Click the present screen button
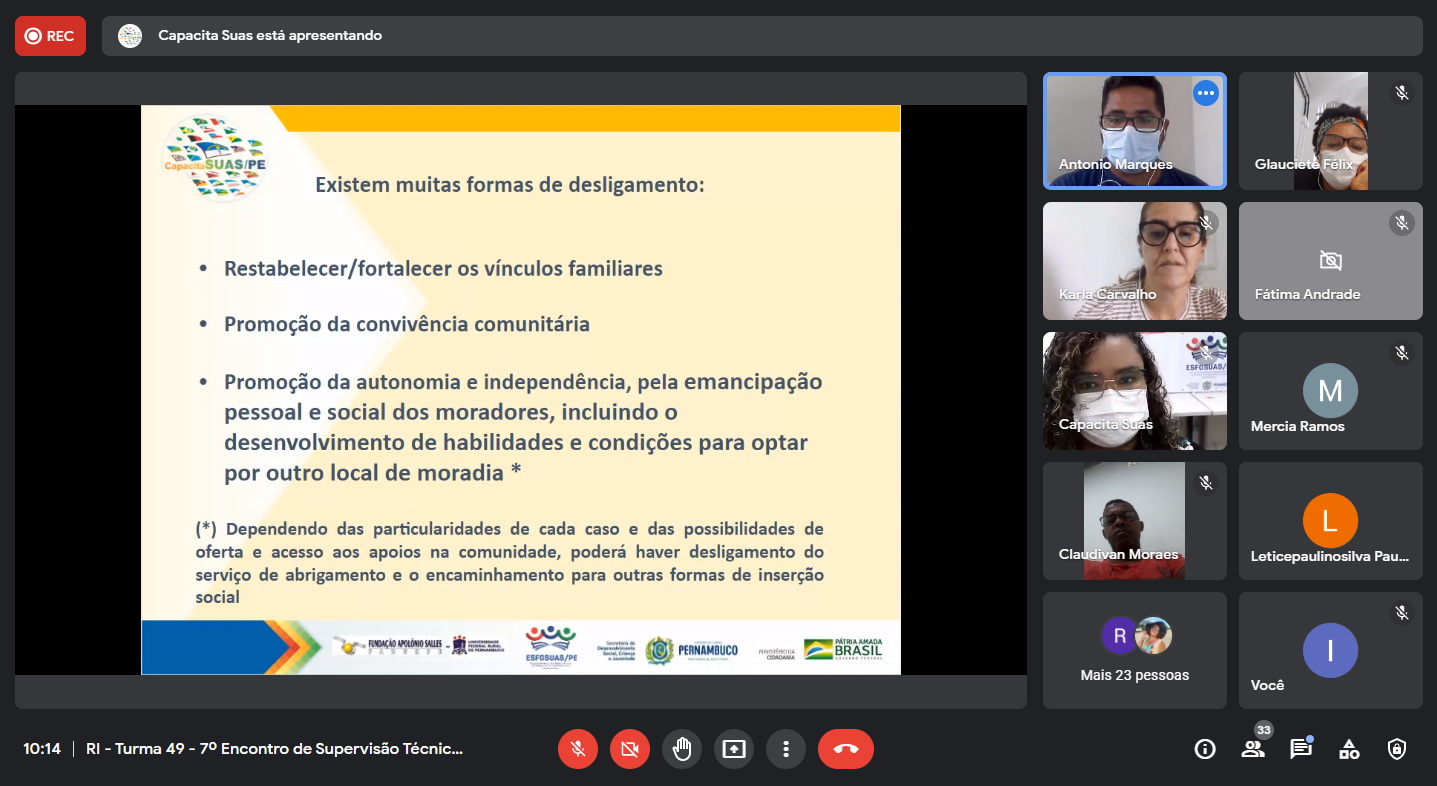 coord(734,749)
